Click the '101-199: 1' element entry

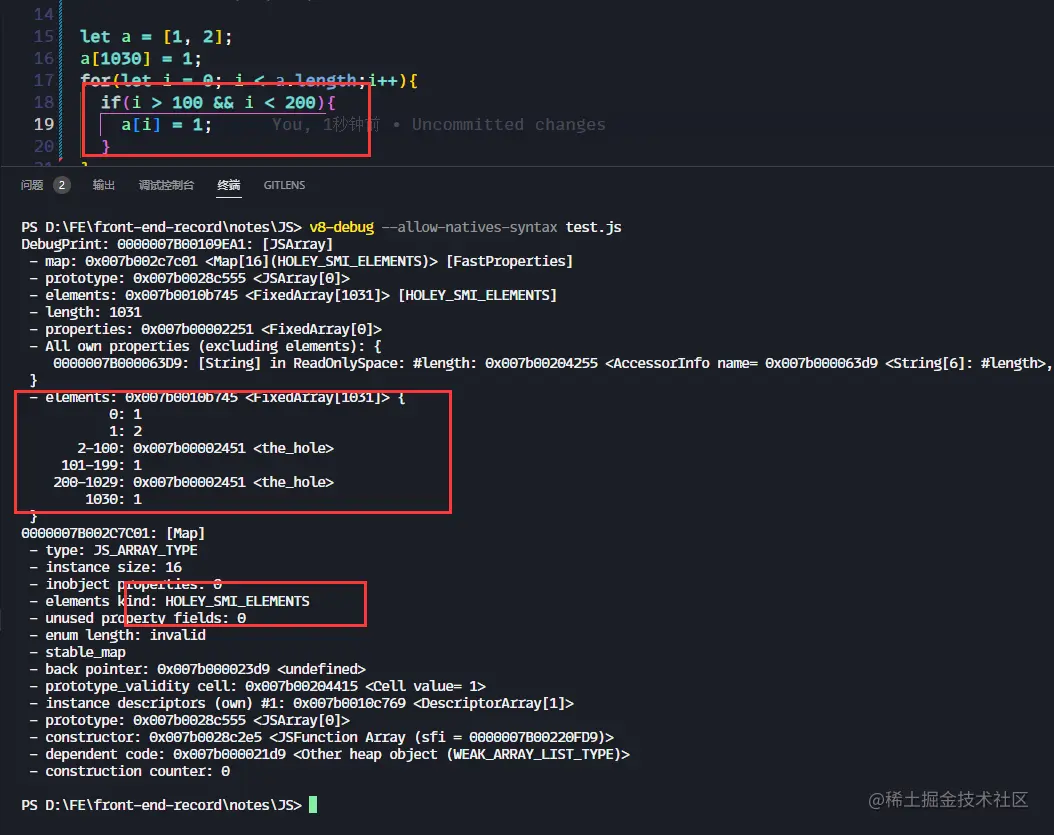pyautogui.click(x=101, y=465)
